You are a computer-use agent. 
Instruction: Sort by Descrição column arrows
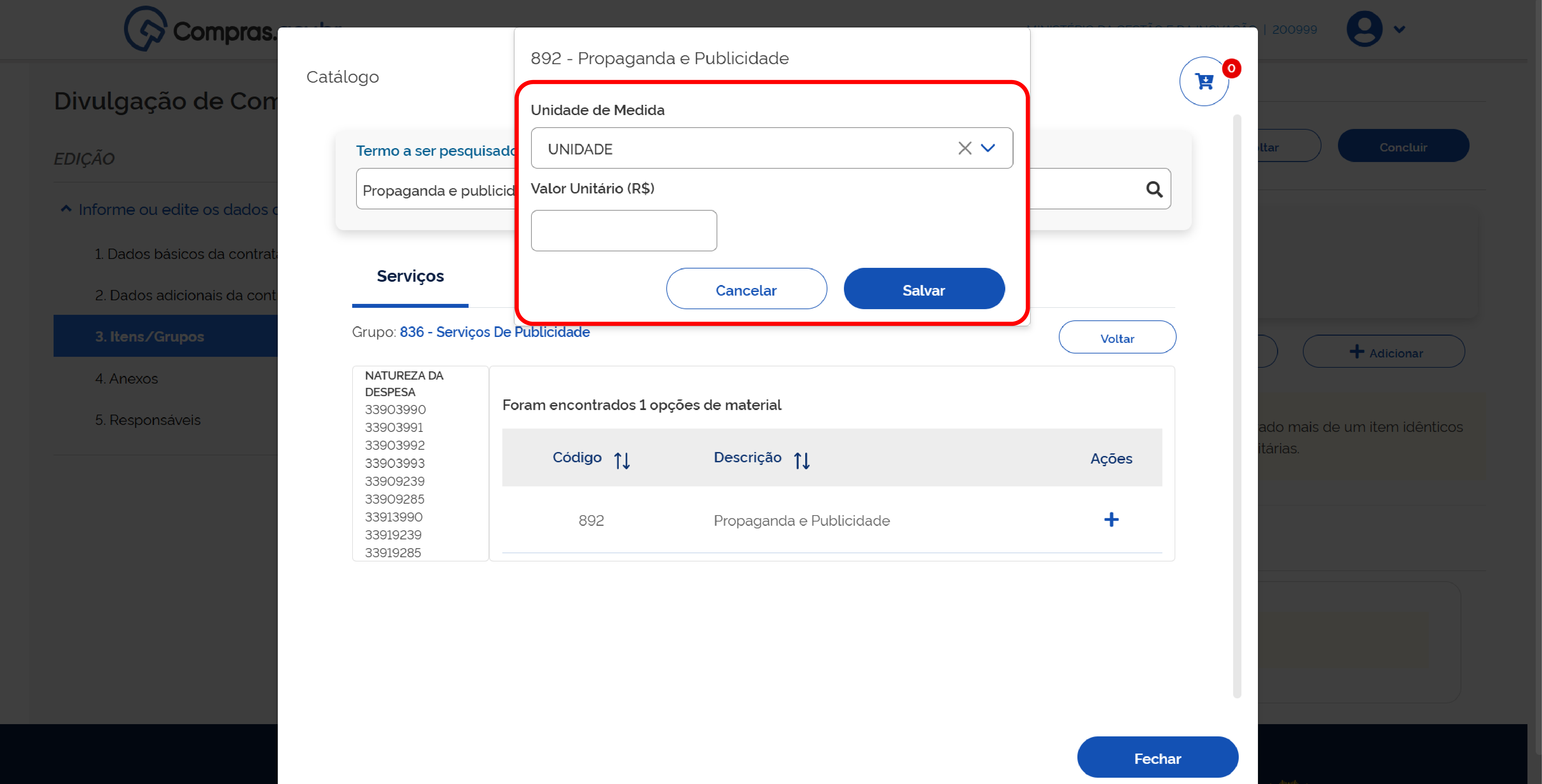click(x=802, y=460)
